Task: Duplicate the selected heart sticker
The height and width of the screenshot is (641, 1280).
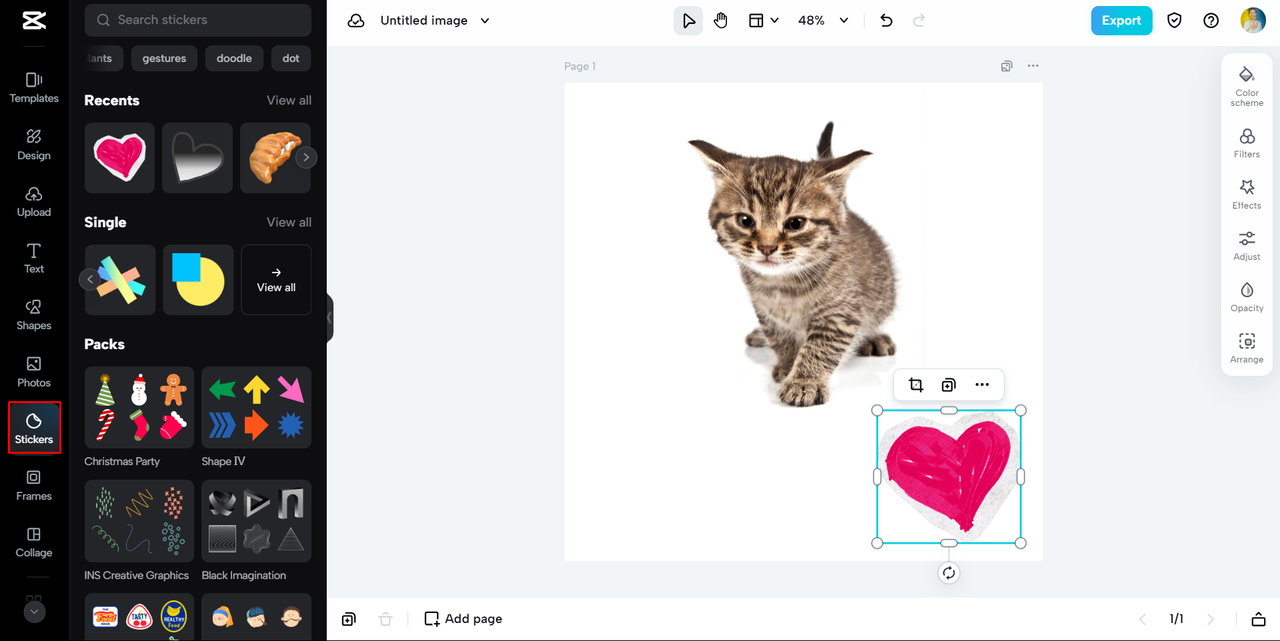Action: coord(948,385)
